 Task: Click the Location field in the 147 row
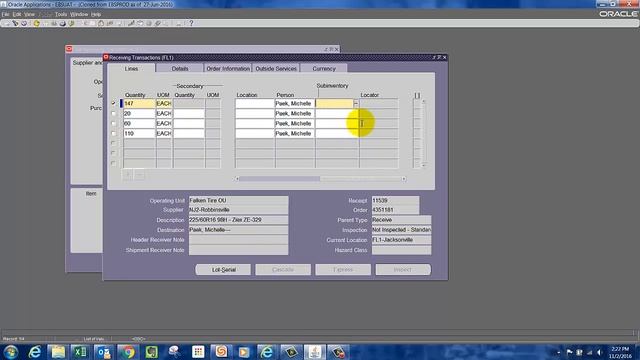tap(255, 104)
